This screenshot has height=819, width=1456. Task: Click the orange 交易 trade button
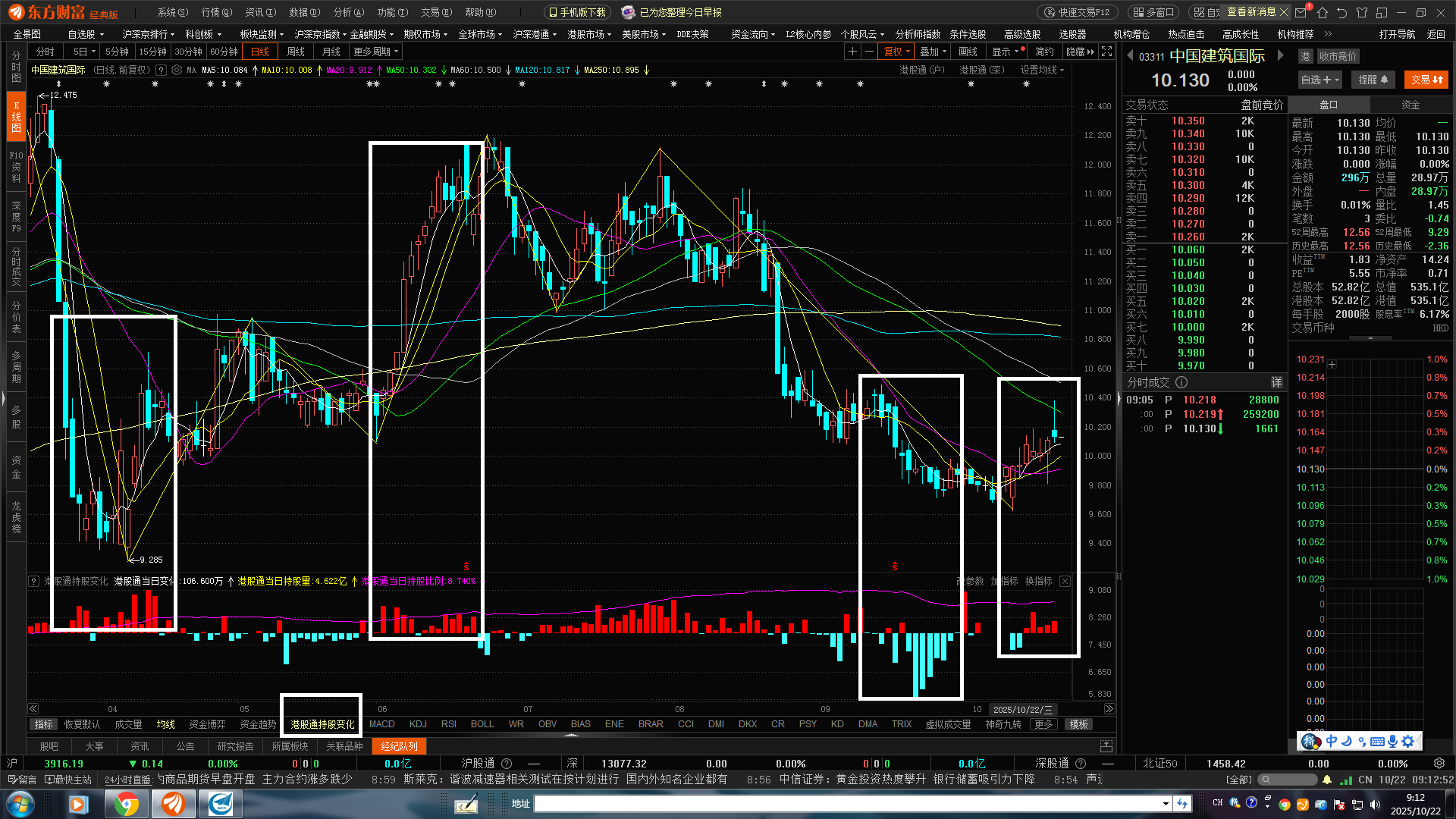[1426, 80]
